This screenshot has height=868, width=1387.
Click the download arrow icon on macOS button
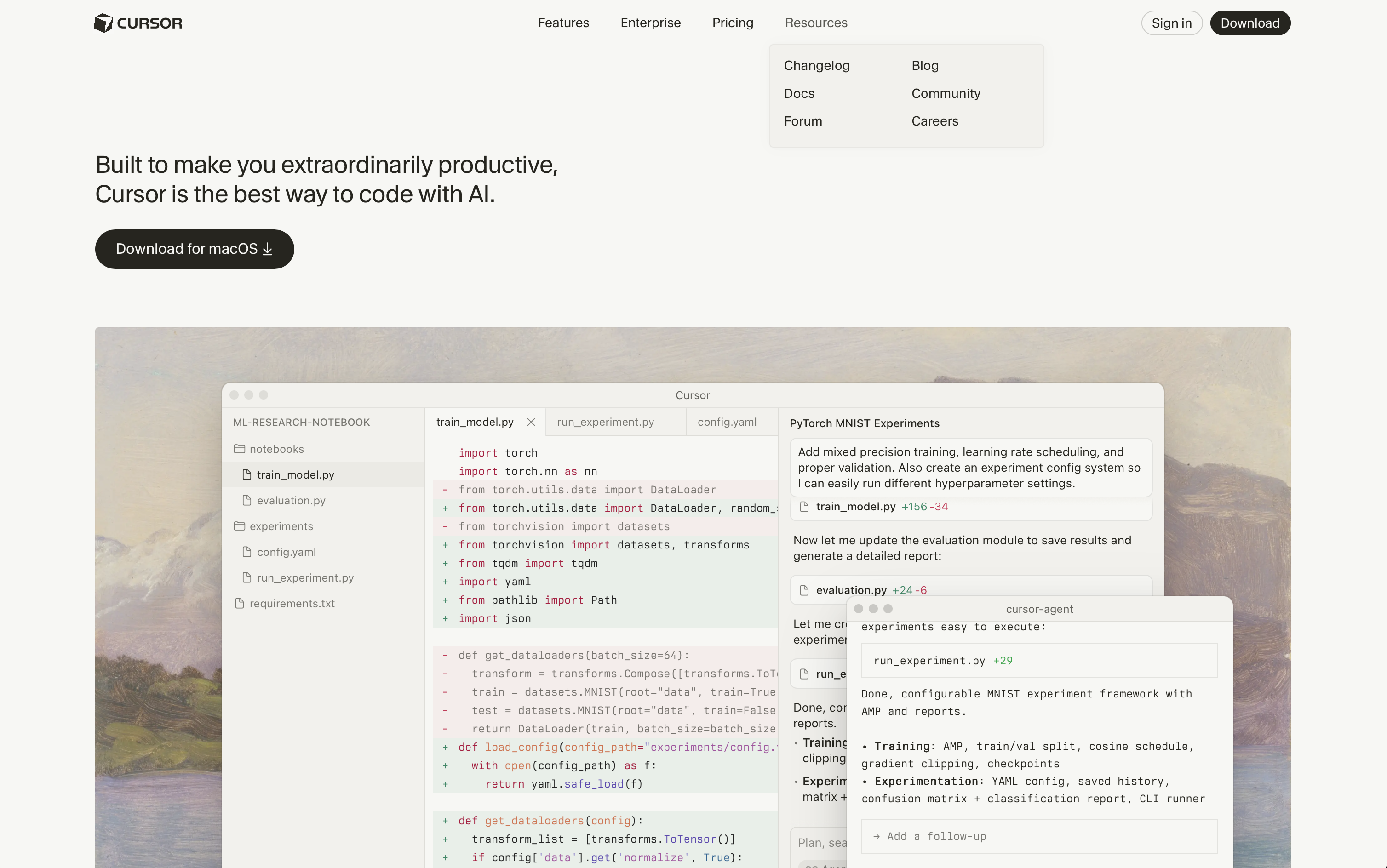[268, 249]
